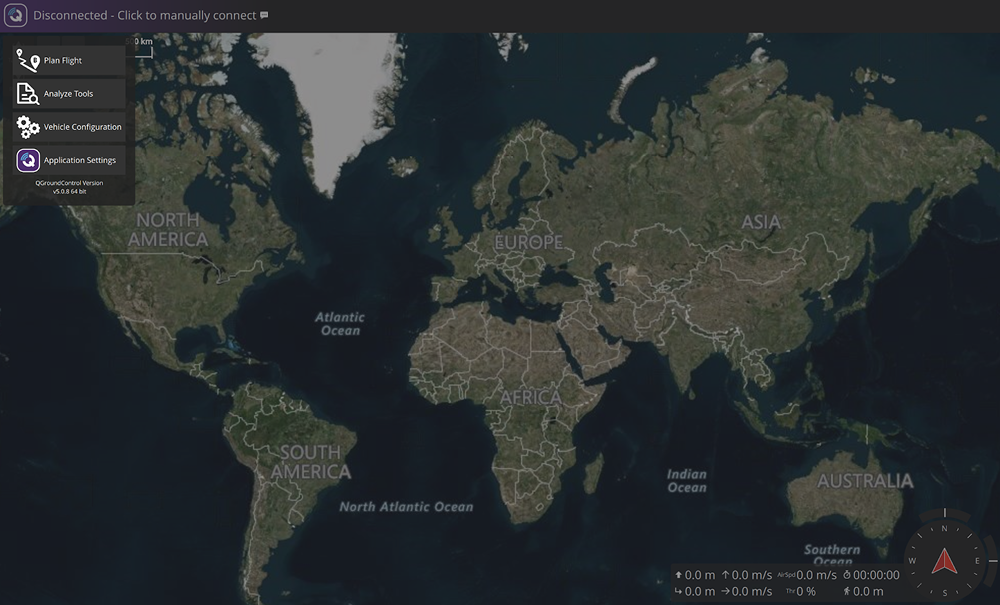
Task: Click the AirSpd telemetry value
Action: coord(816,575)
